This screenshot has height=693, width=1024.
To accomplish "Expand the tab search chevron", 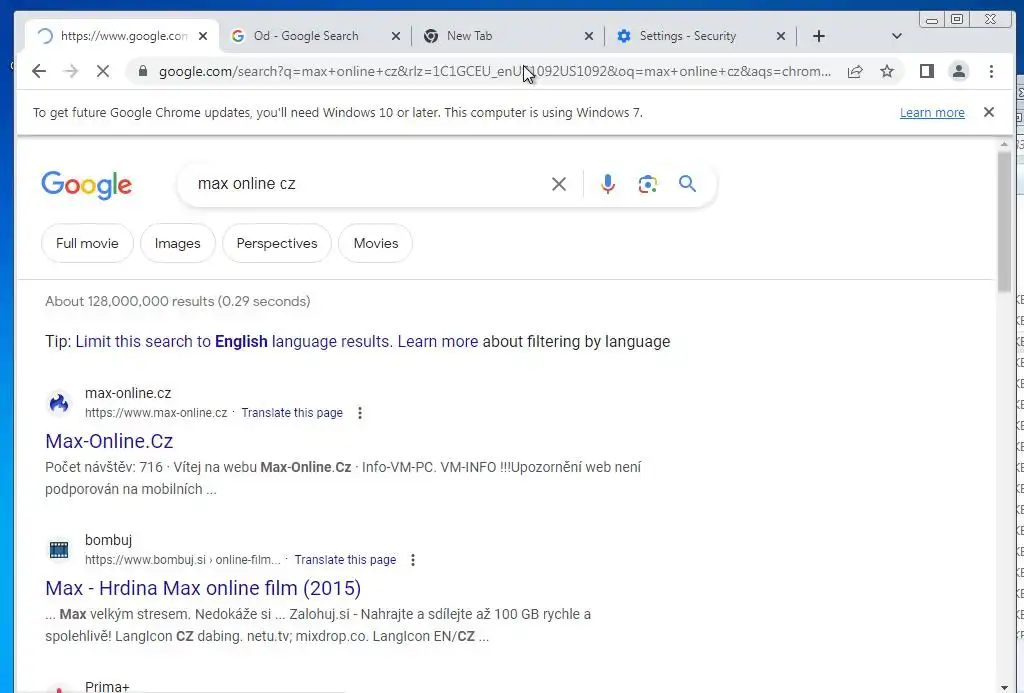I will [x=897, y=36].
